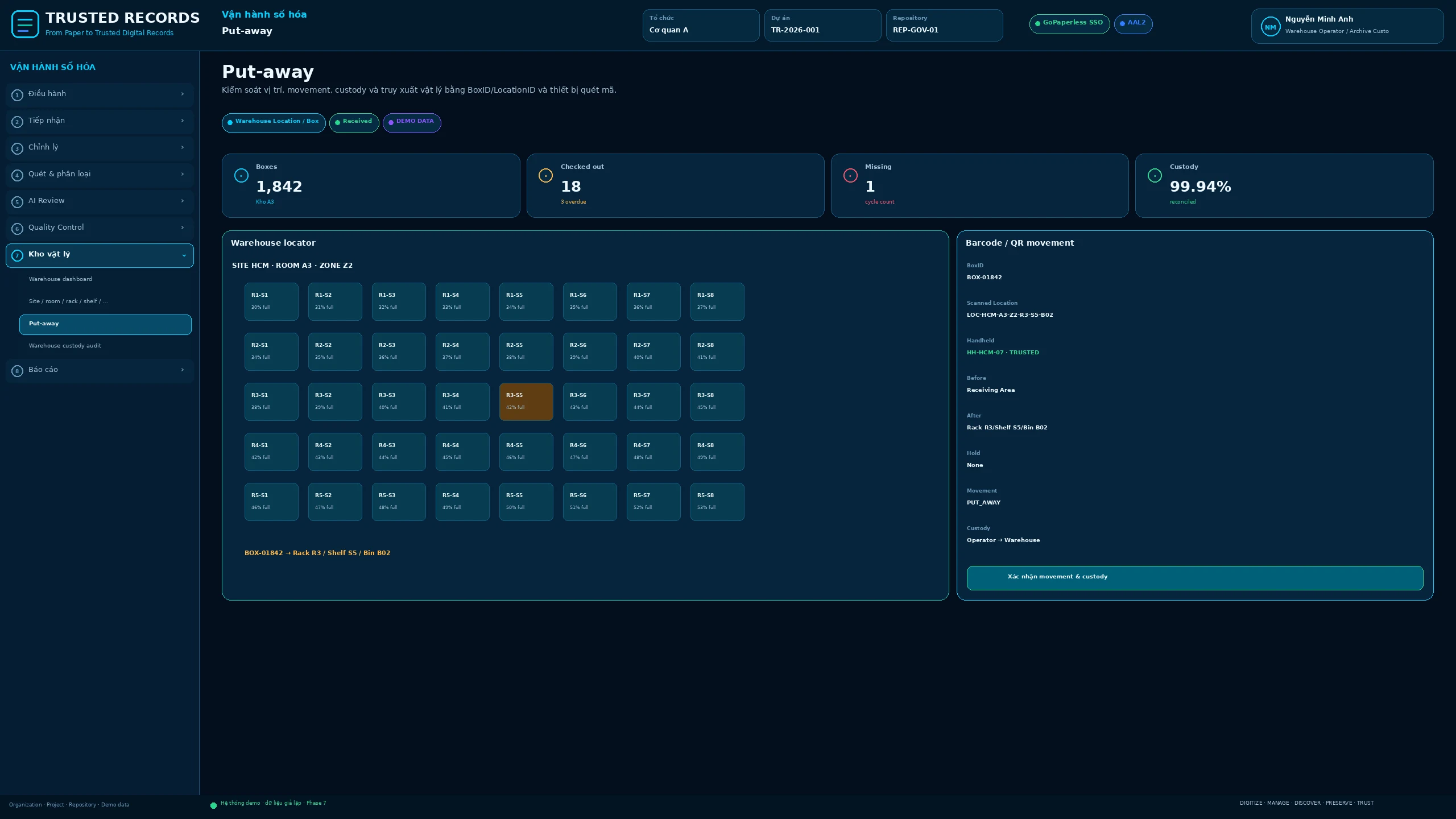
Task: Click BOX-01842 → Rack R3 route text
Action: click(317, 553)
